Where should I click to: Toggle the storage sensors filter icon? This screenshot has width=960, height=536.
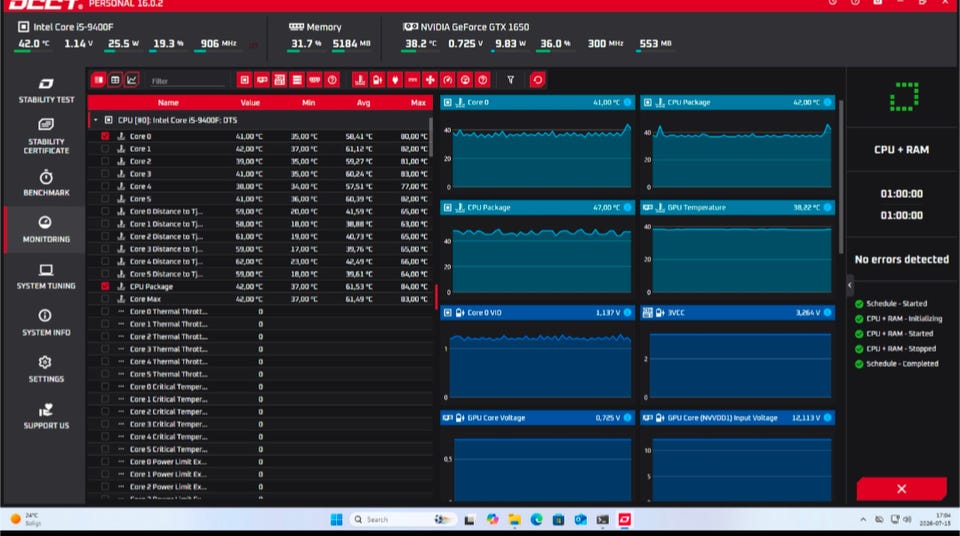click(x=297, y=80)
